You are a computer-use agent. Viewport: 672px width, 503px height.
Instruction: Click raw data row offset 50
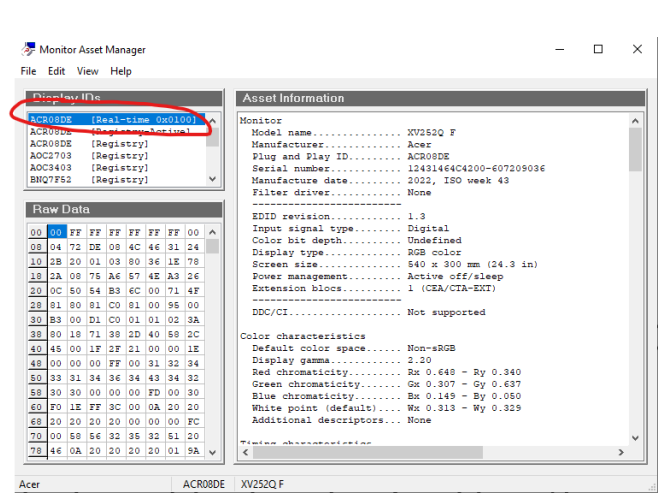[x=36, y=378]
